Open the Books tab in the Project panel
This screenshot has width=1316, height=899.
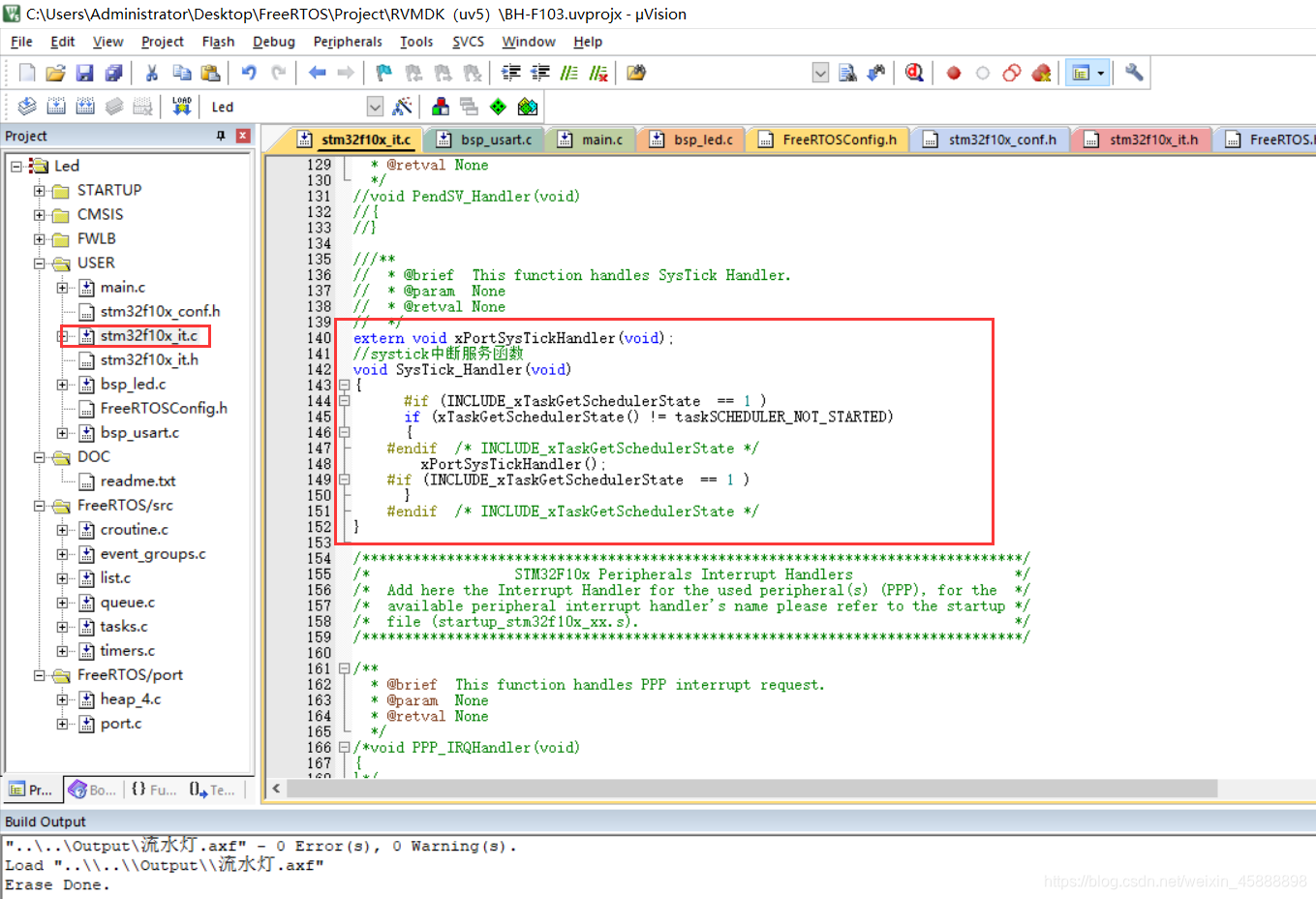[x=92, y=790]
